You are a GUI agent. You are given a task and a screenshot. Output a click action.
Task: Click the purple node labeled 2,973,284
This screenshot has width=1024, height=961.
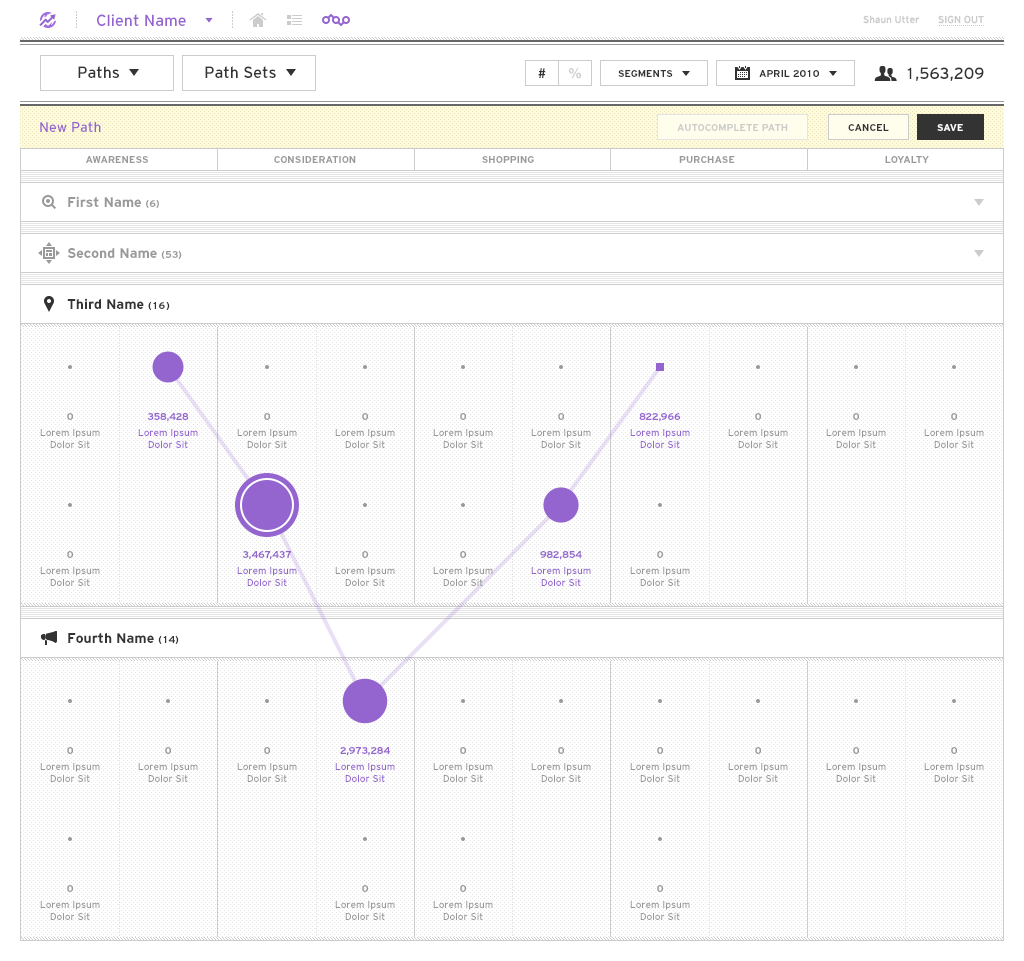point(365,701)
